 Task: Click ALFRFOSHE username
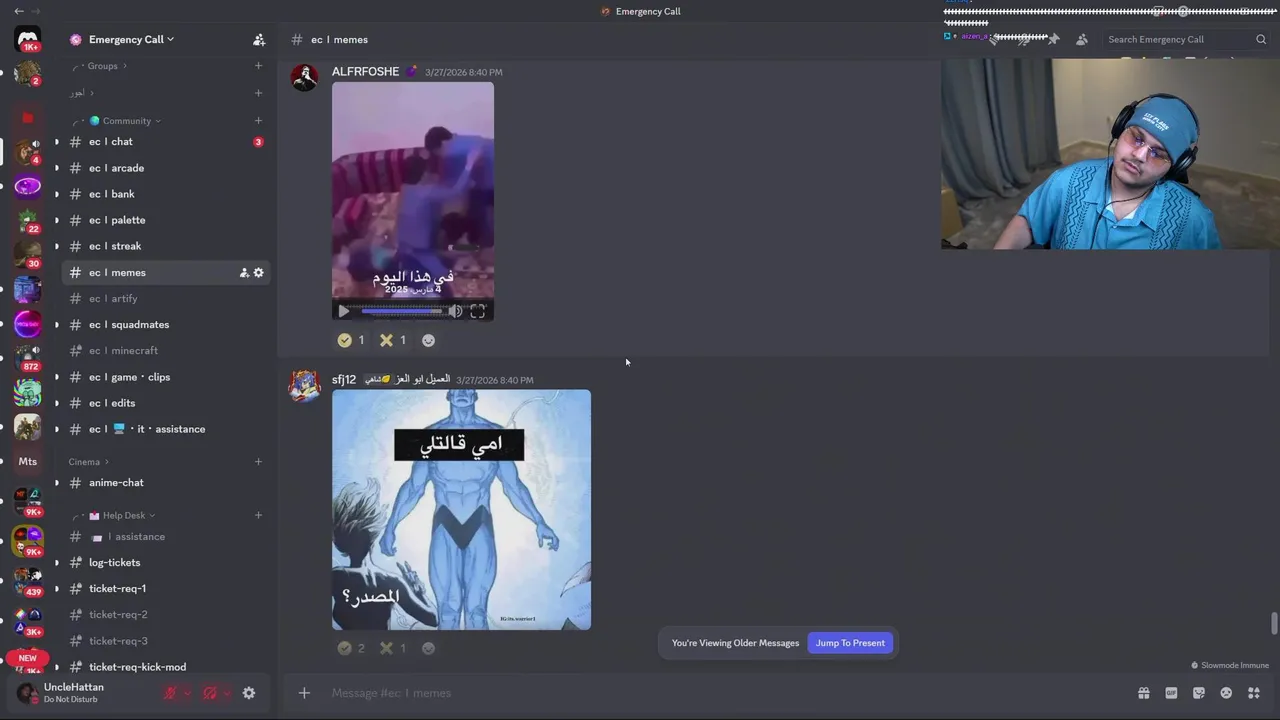[365, 72]
